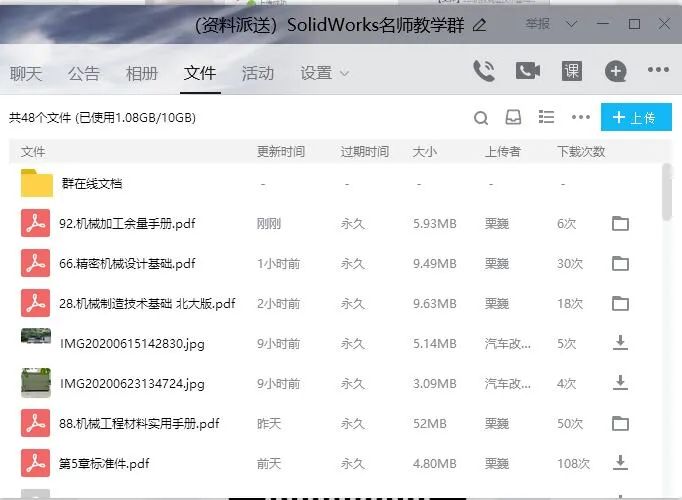Click PDF icon of 92.机械加工余量手册
The width and height of the screenshot is (682, 500).
(x=35, y=223)
